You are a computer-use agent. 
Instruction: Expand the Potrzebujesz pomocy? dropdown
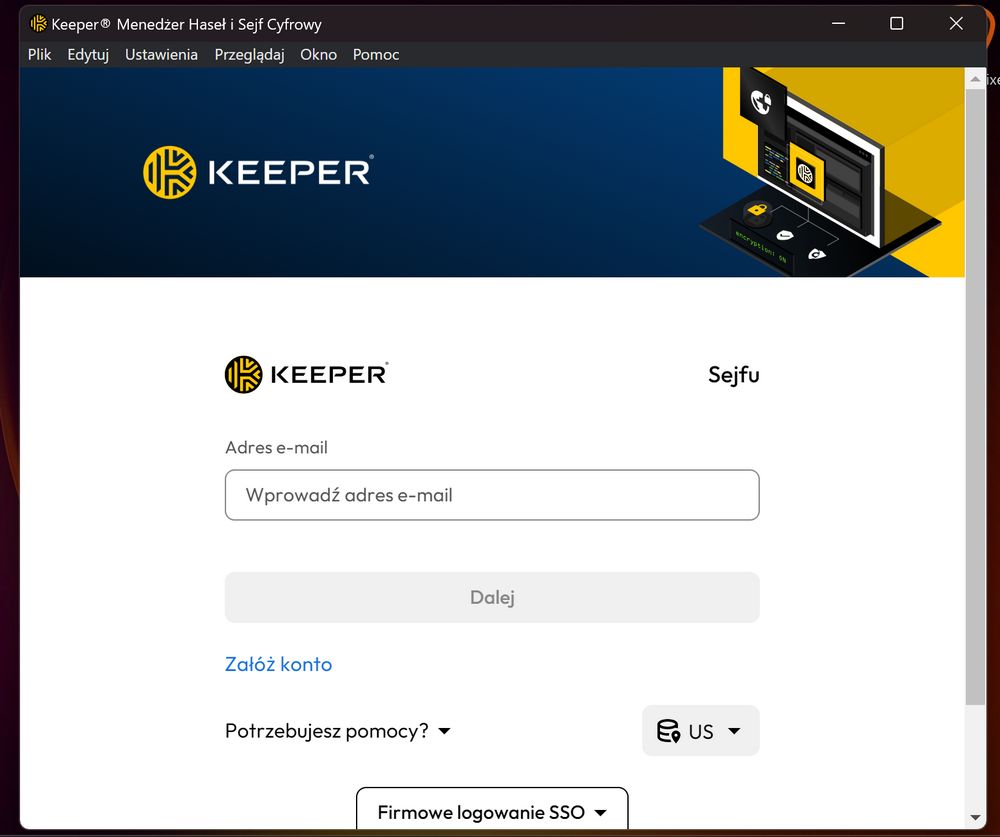(337, 730)
